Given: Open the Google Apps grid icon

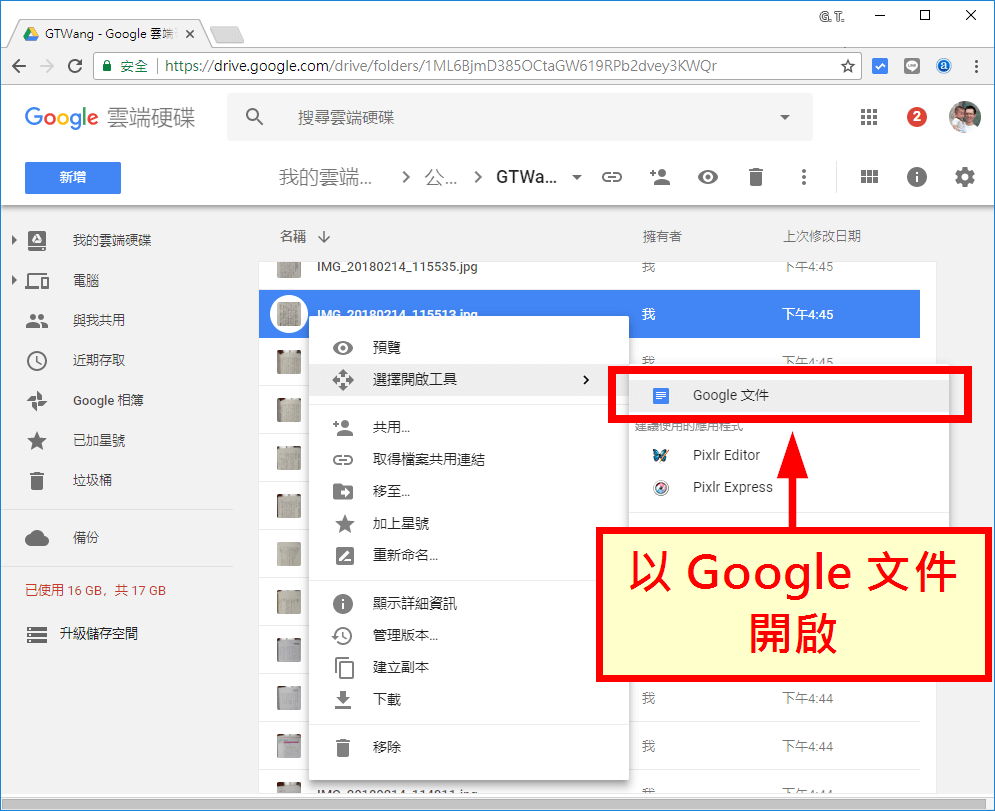Looking at the screenshot, I should point(868,117).
